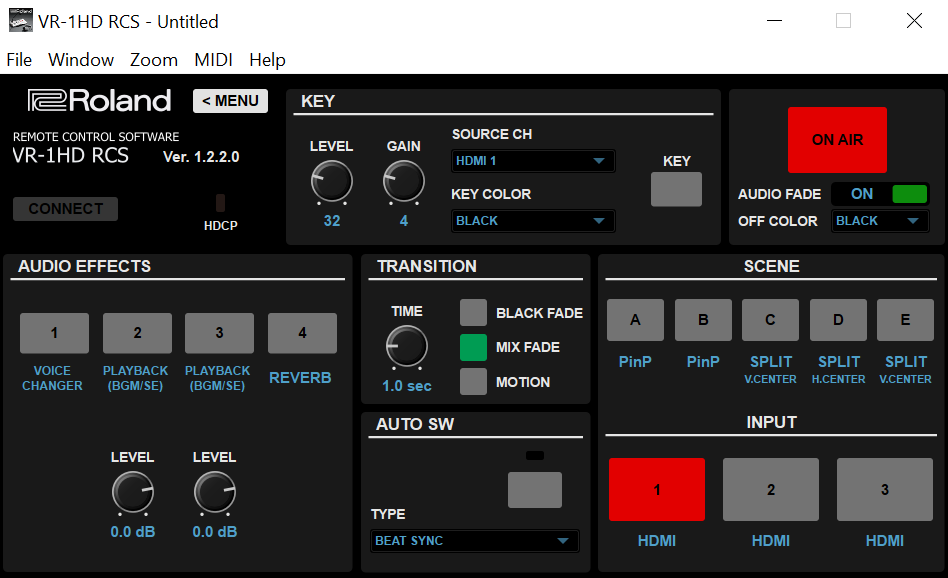Click the red ON AIR button
Viewport: 948px width, 578px height.
(837, 140)
